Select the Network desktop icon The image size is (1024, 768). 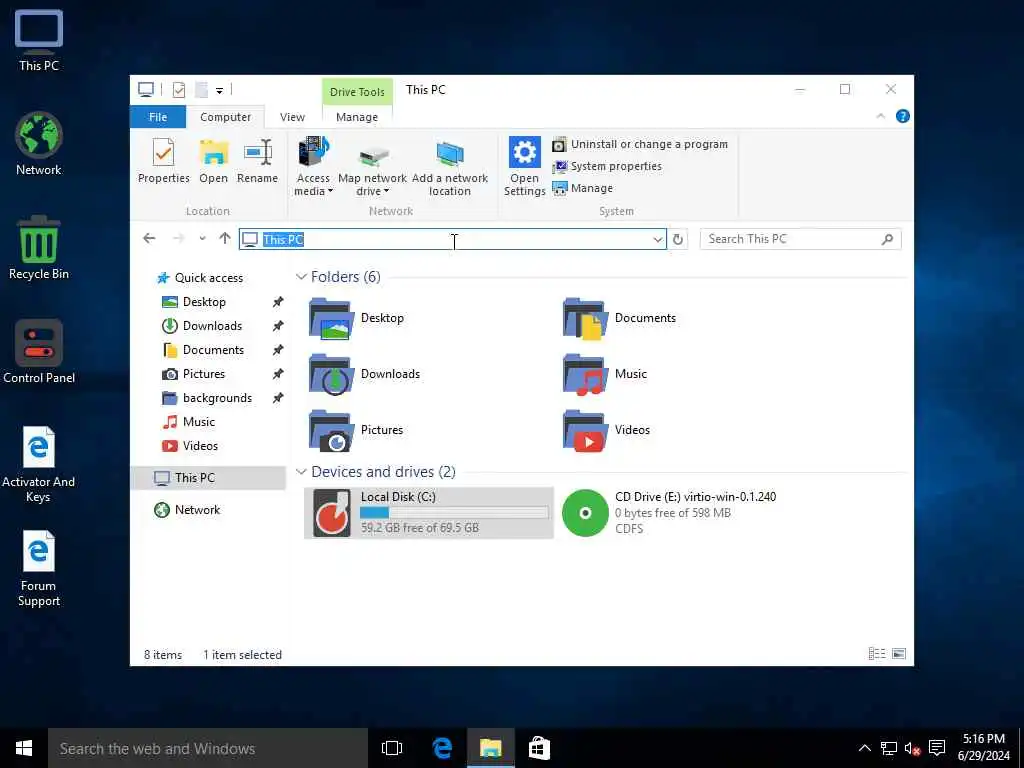click(x=39, y=144)
